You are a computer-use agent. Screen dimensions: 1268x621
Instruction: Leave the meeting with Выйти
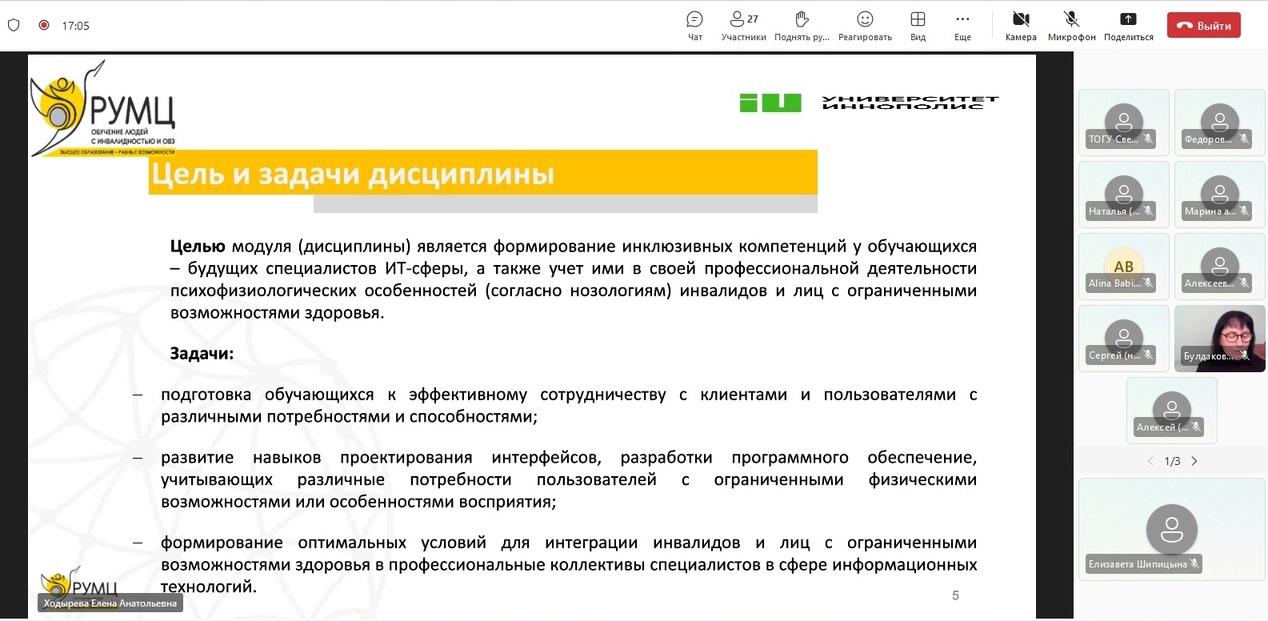pos(1204,25)
